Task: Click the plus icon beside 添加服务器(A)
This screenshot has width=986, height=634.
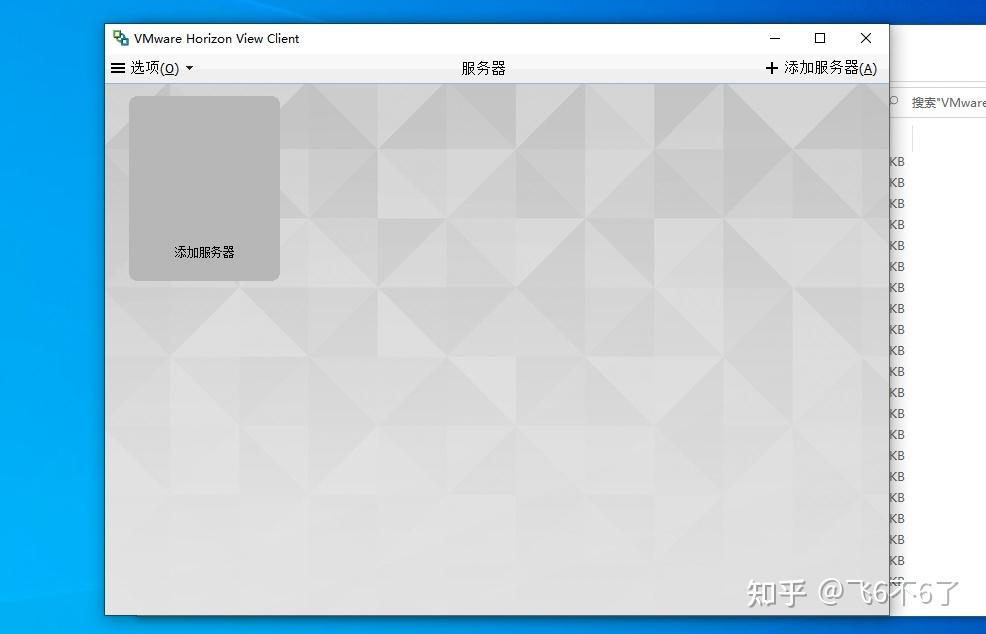Action: (772, 68)
